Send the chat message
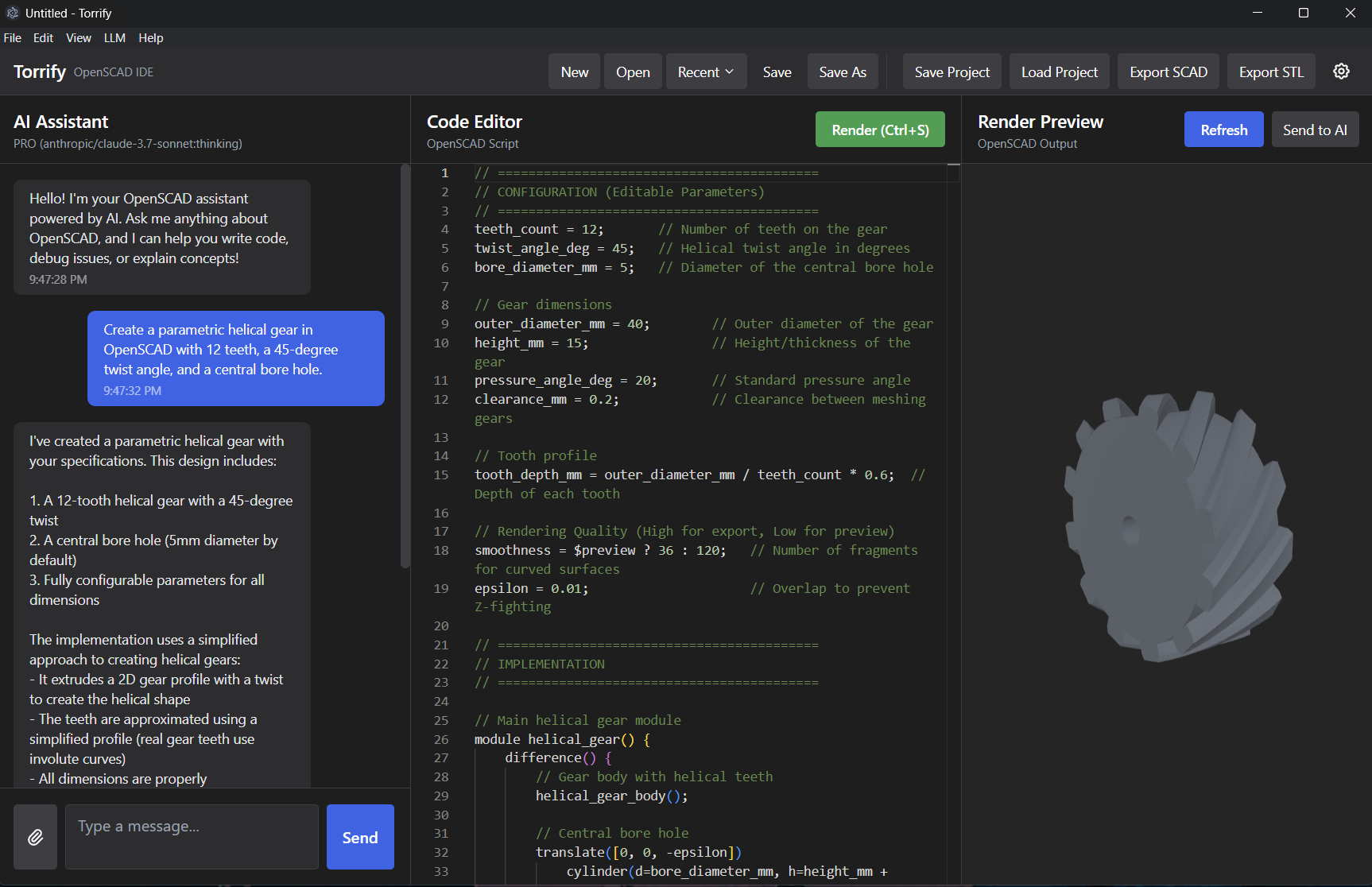This screenshot has height=887, width=1372. pos(359,836)
